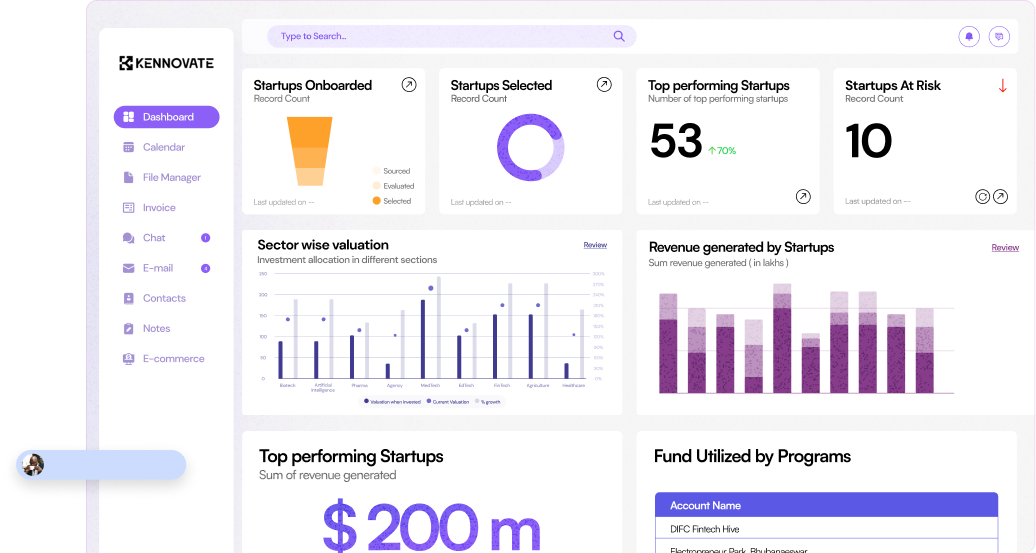Viewport: 1036px width, 553px height.
Task: Refresh the Startups At Risk card
Action: tap(982, 197)
